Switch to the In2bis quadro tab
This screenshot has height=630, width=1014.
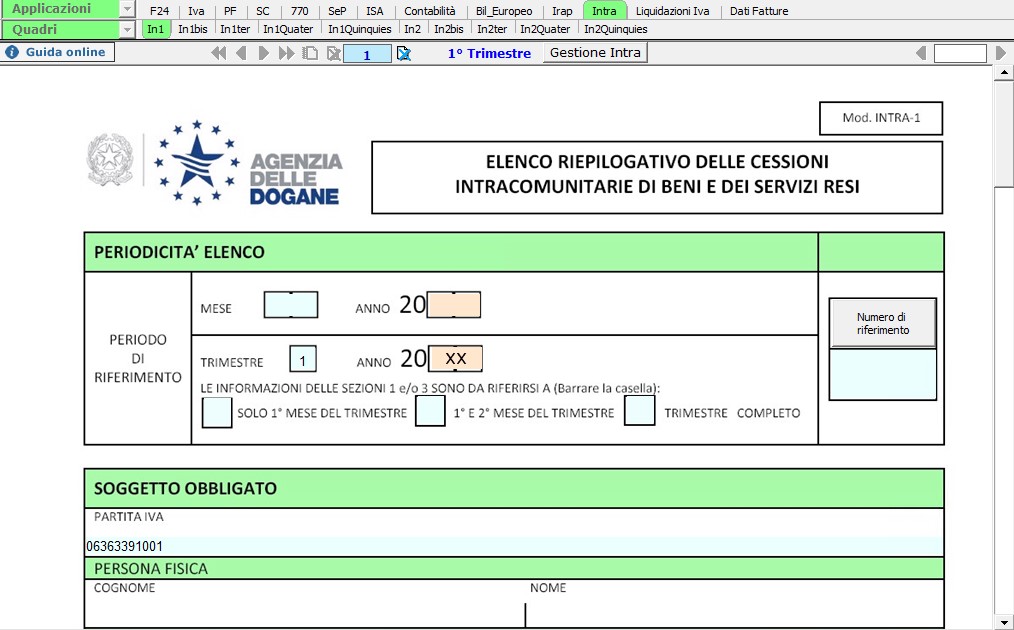pos(449,29)
